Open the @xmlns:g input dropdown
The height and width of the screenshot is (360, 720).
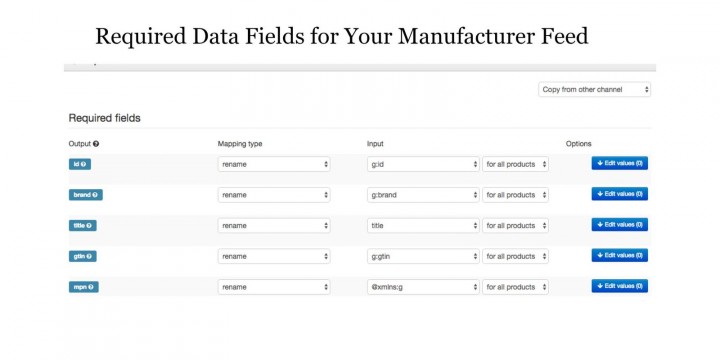point(423,287)
